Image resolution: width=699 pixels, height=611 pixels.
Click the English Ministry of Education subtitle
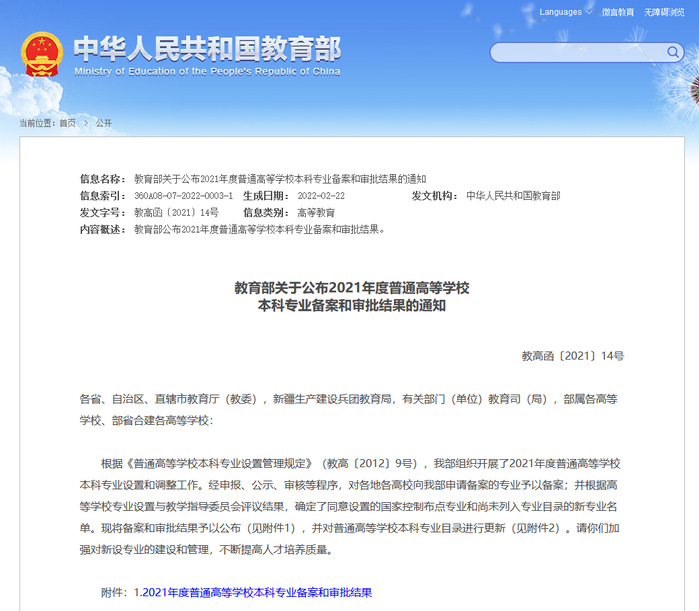point(206,72)
